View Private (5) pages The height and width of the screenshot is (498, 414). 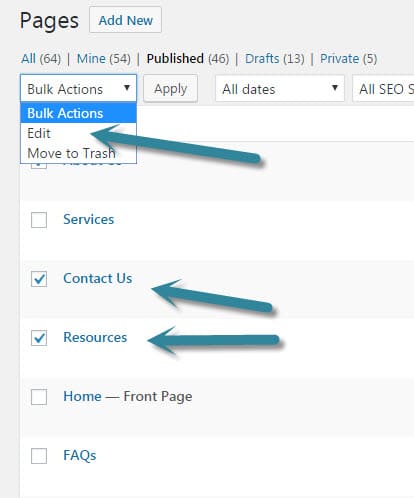click(x=348, y=59)
